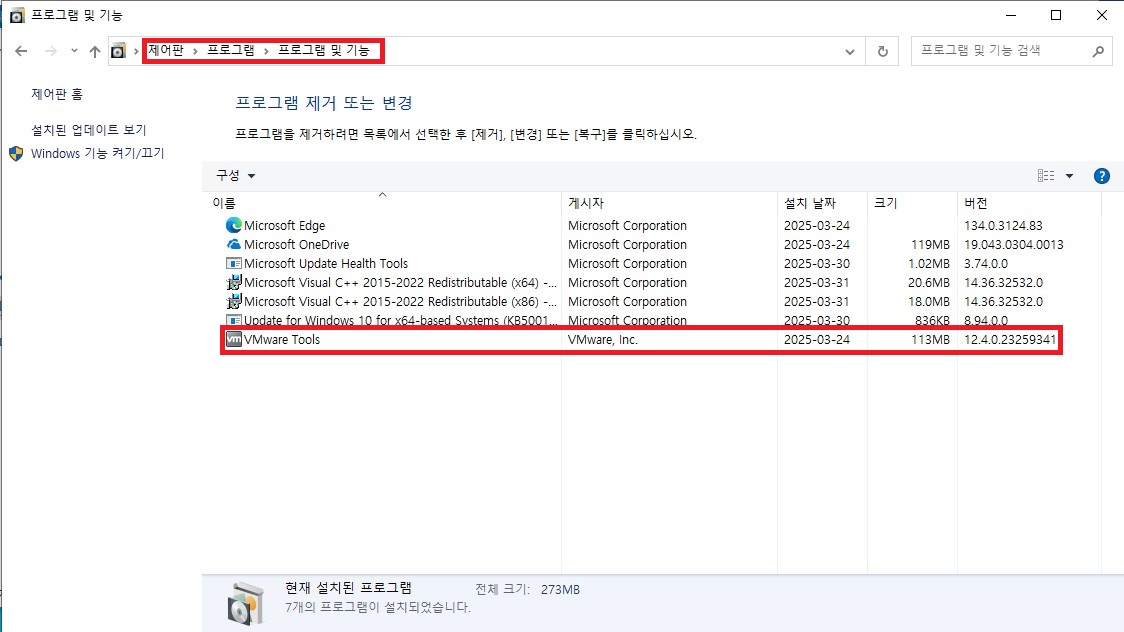Open the 설치된 업데이트 보기 link
This screenshot has height=632, width=1124.
pos(89,130)
